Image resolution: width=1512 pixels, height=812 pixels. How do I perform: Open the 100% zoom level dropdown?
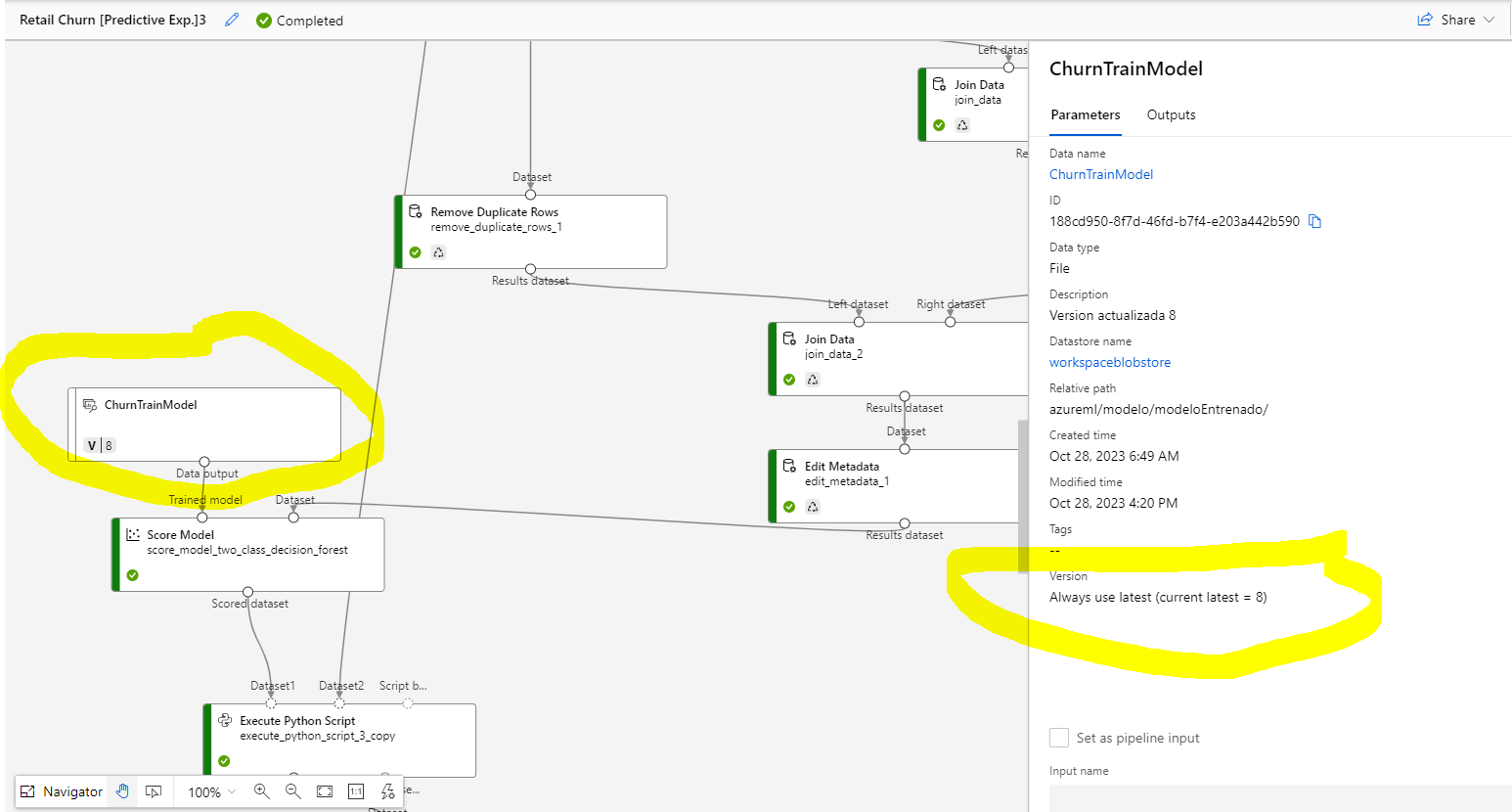click(x=208, y=791)
